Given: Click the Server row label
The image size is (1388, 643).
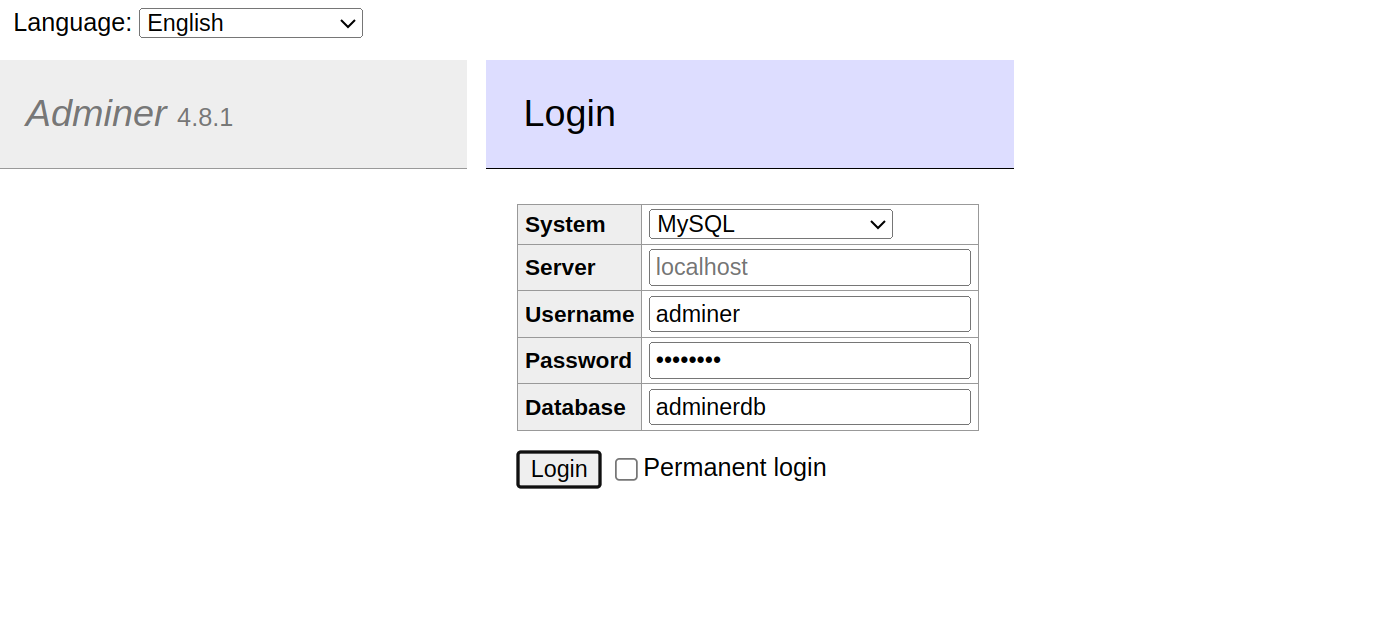Looking at the screenshot, I should (x=560, y=268).
